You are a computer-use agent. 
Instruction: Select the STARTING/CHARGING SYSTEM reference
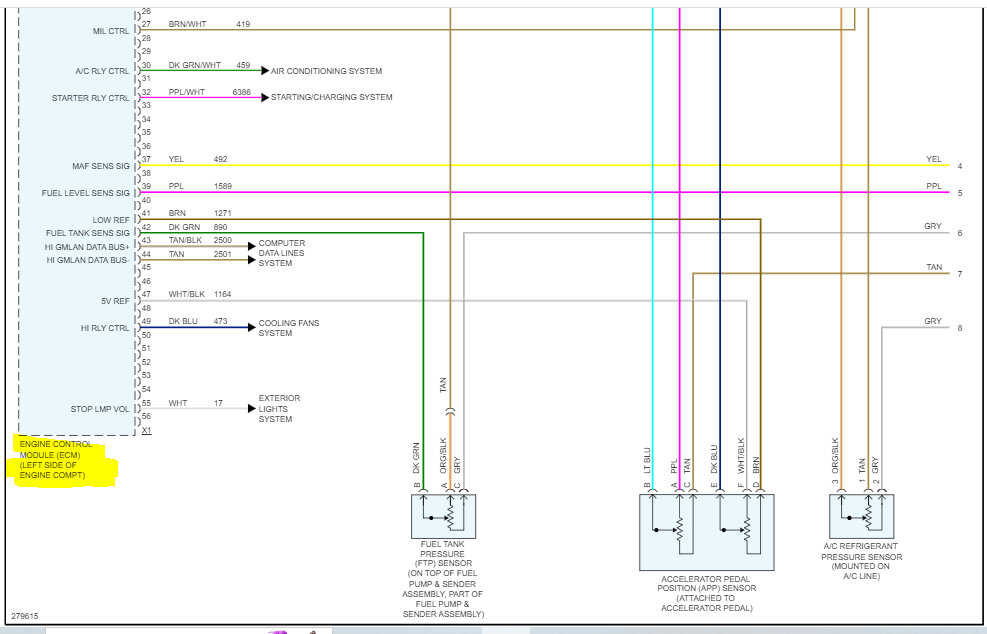coord(331,97)
